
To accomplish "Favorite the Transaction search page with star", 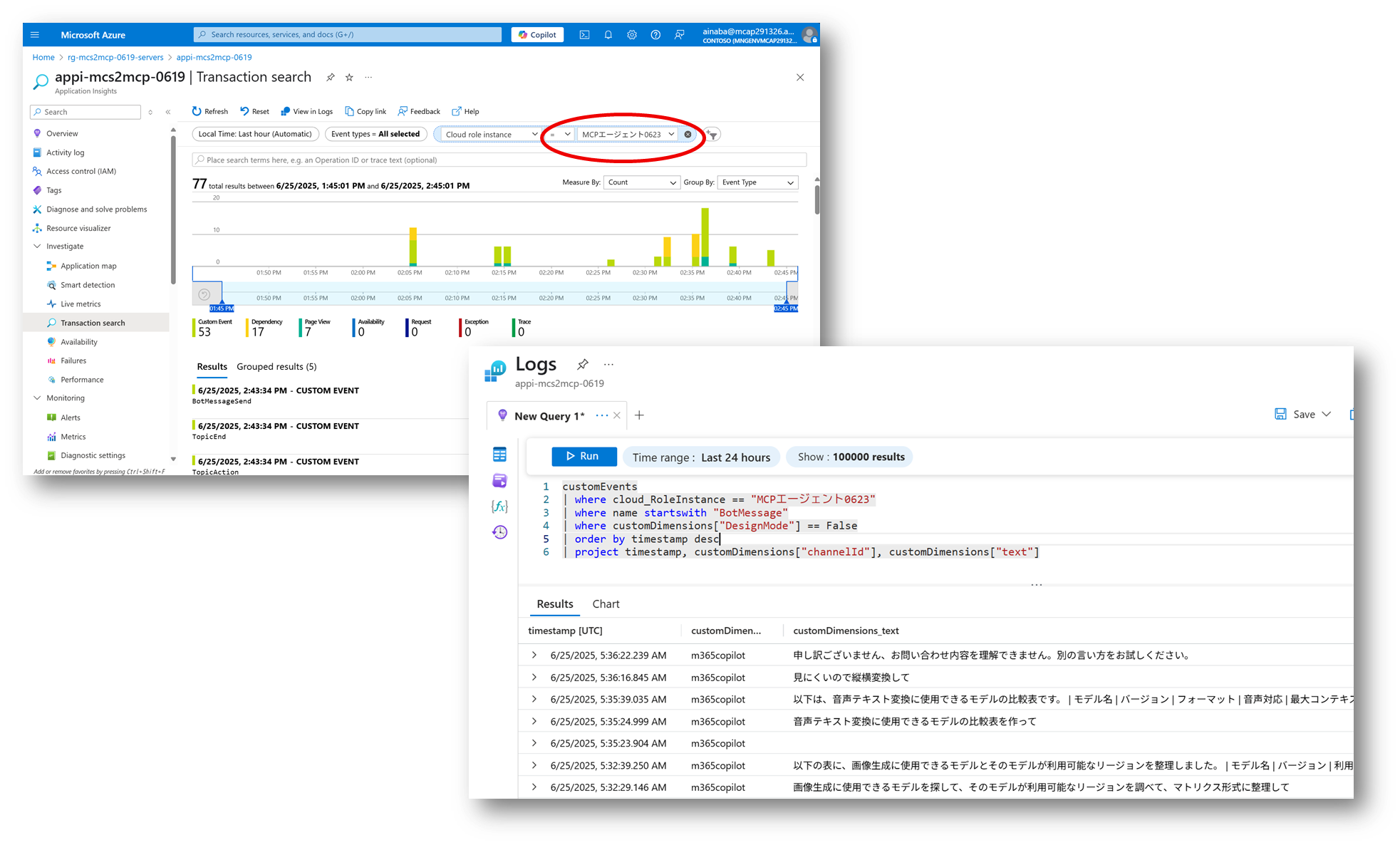I will click(349, 77).
